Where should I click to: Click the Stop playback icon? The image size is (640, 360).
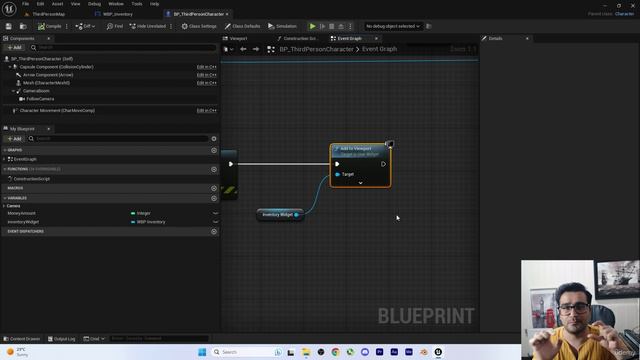click(331, 26)
